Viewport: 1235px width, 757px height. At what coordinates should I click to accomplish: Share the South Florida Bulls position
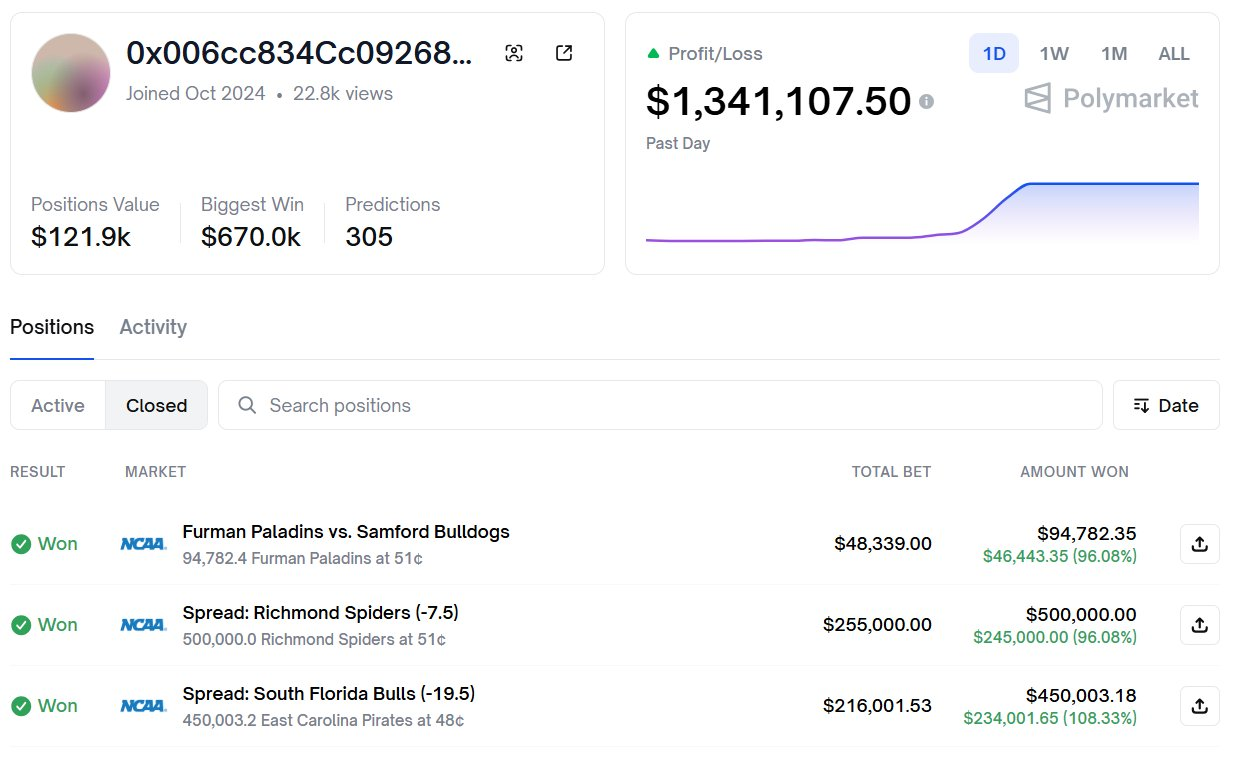pyautogui.click(x=1199, y=706)
